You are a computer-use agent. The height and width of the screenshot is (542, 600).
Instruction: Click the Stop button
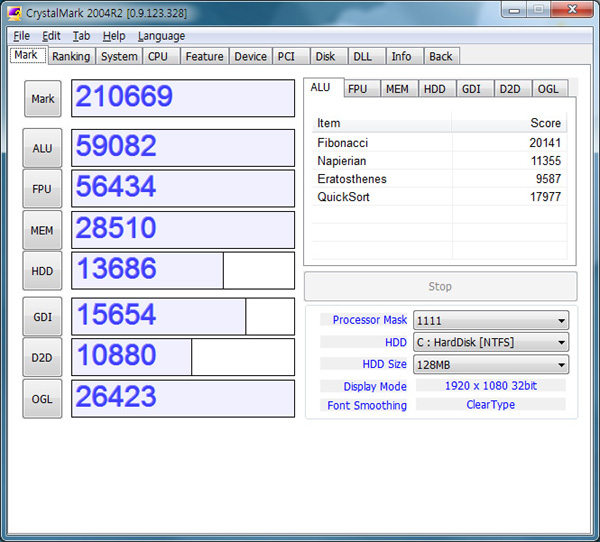440,287
